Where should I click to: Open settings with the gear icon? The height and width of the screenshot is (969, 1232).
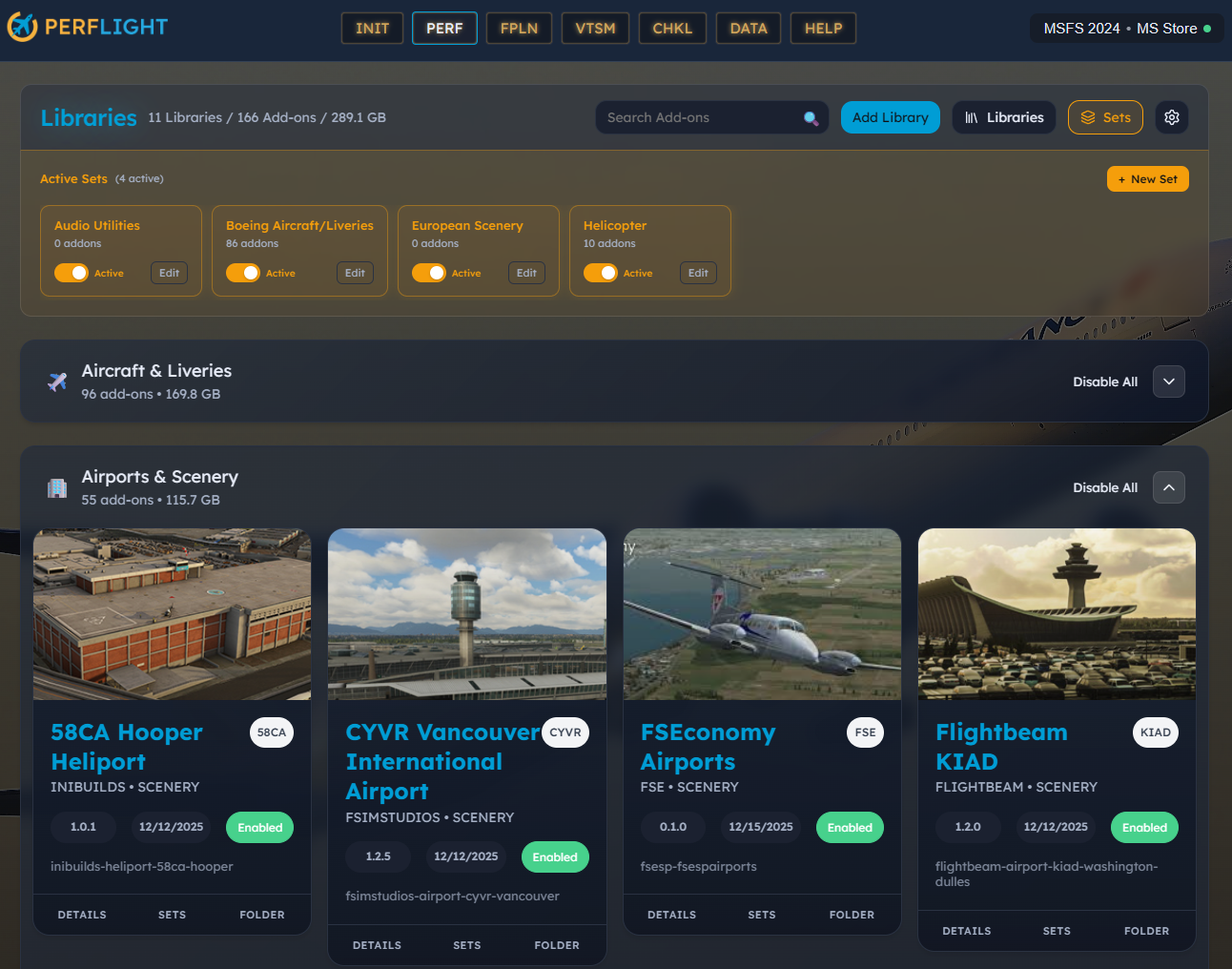pos(1172,117)
